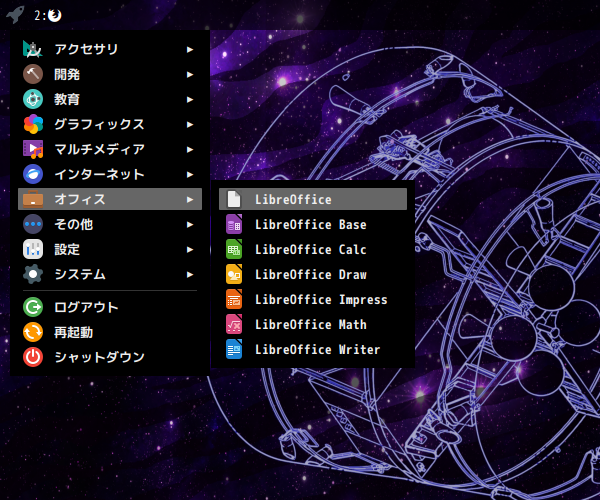This screenshot has height=500, width=600.
Task: Click the white LibreOffice document icon
Action: tap(234, 199)
